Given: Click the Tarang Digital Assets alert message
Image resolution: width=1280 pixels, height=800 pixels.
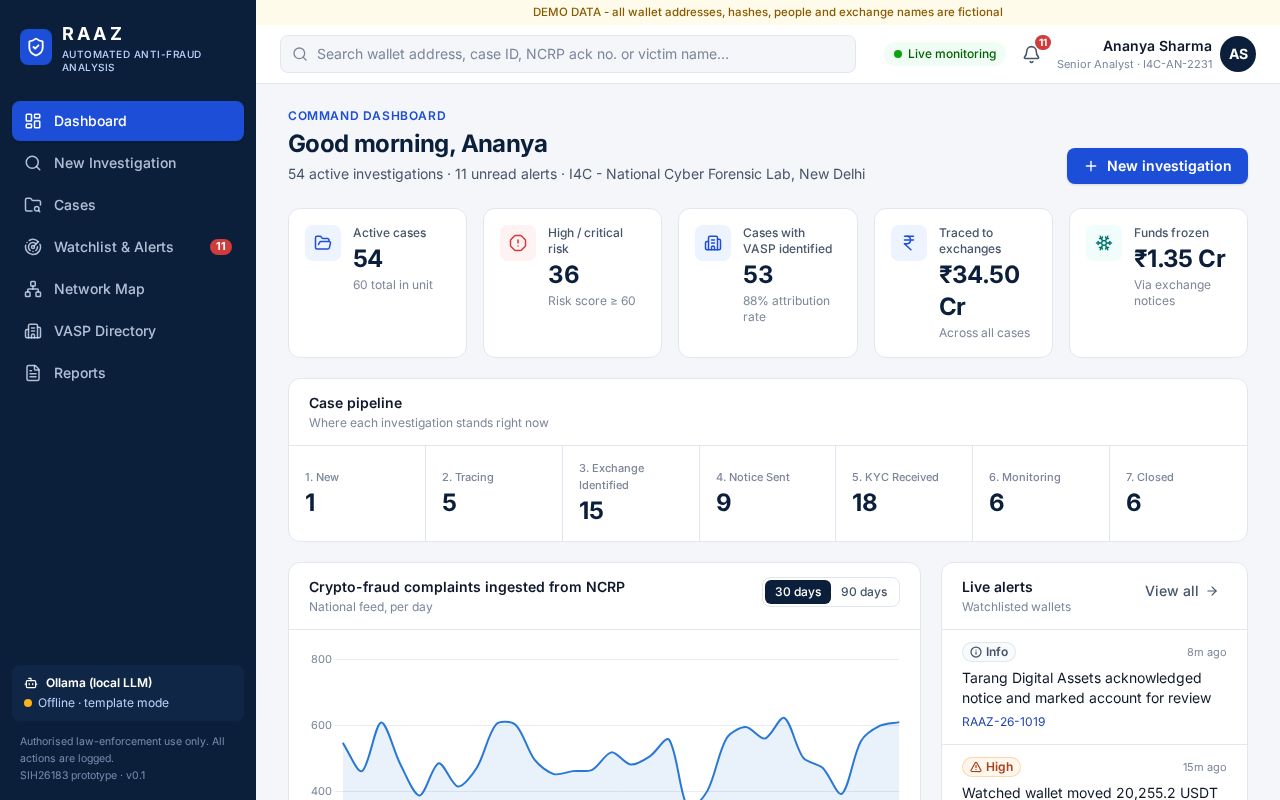Looking at the screenshot, I should tap(1086, 688).
